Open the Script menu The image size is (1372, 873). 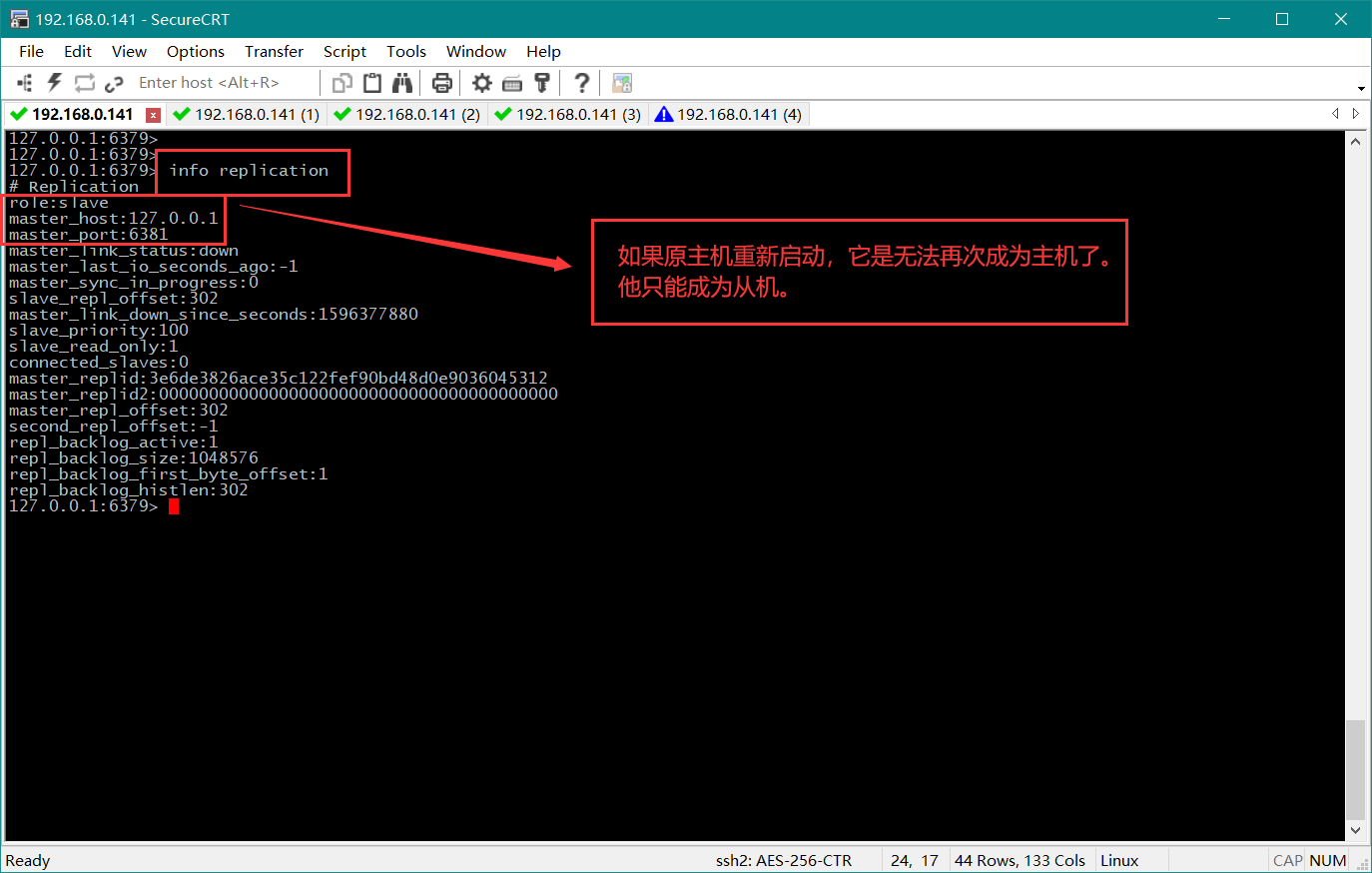coord(344,52)
